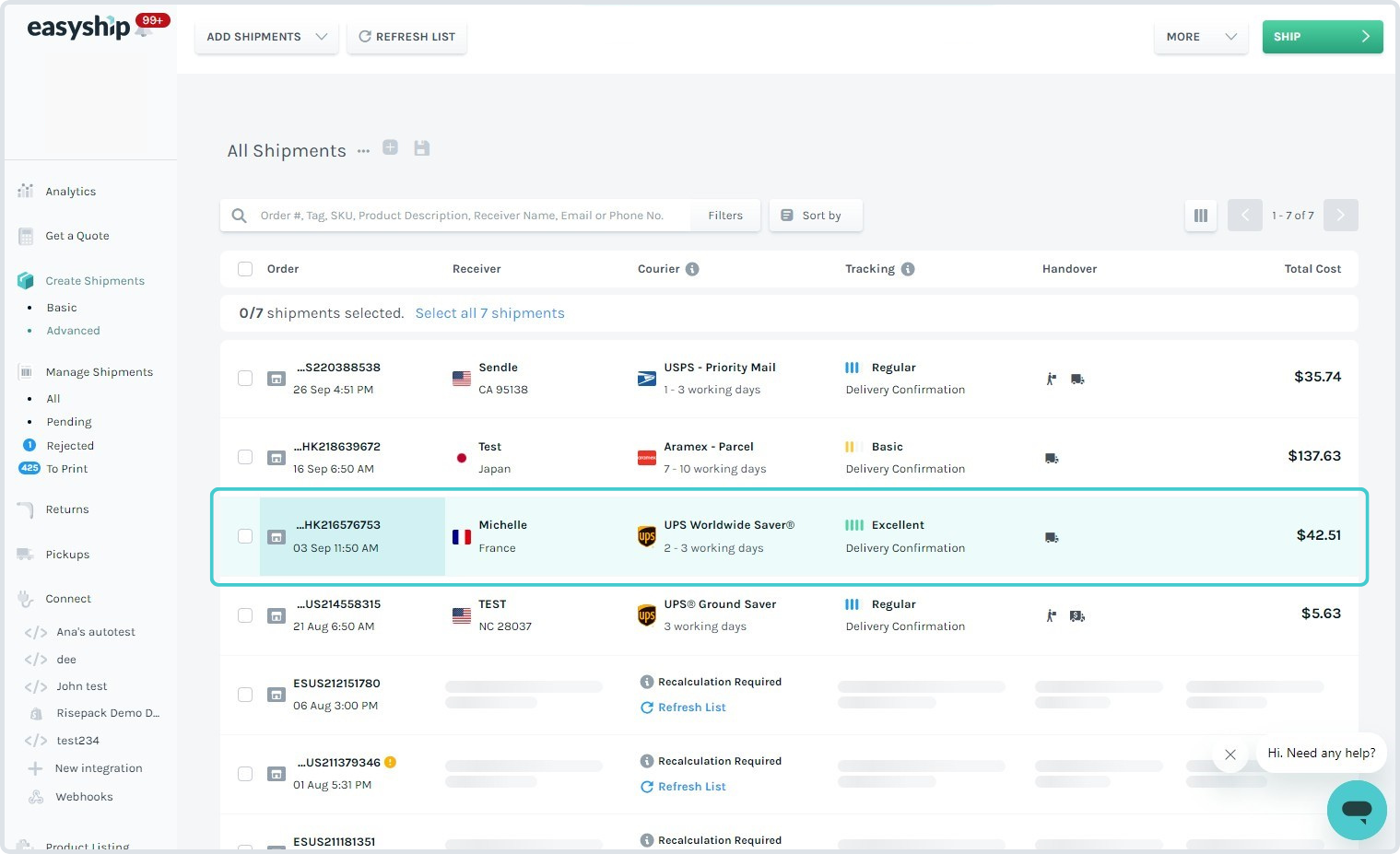The image size is (1400, 854).
Task: Select checkbox for order S220388538
Action: pos(245,379)
